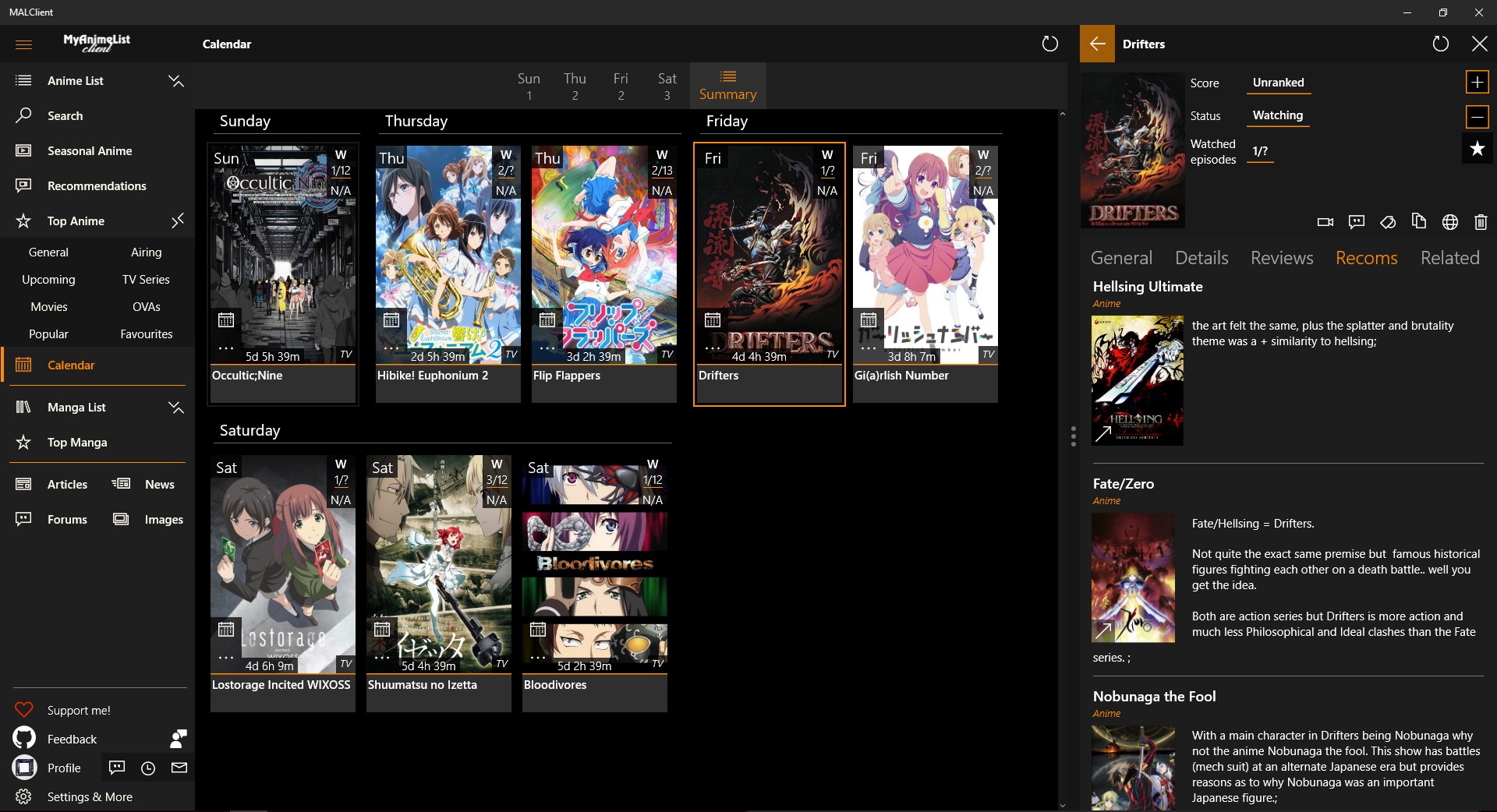Open Drifters forum discussion icon
1497x812 pixels.
tap(1357, 222)
